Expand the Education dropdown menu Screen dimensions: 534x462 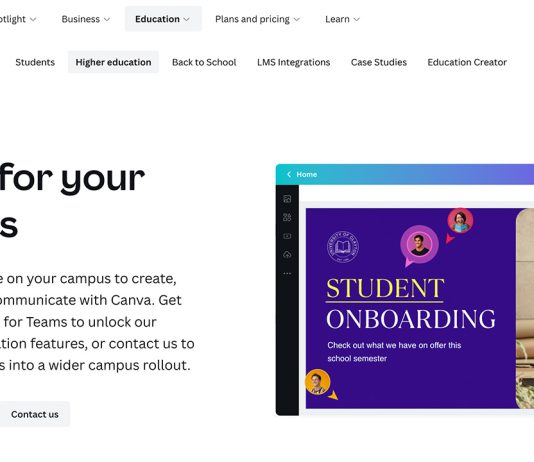[163, 19]
